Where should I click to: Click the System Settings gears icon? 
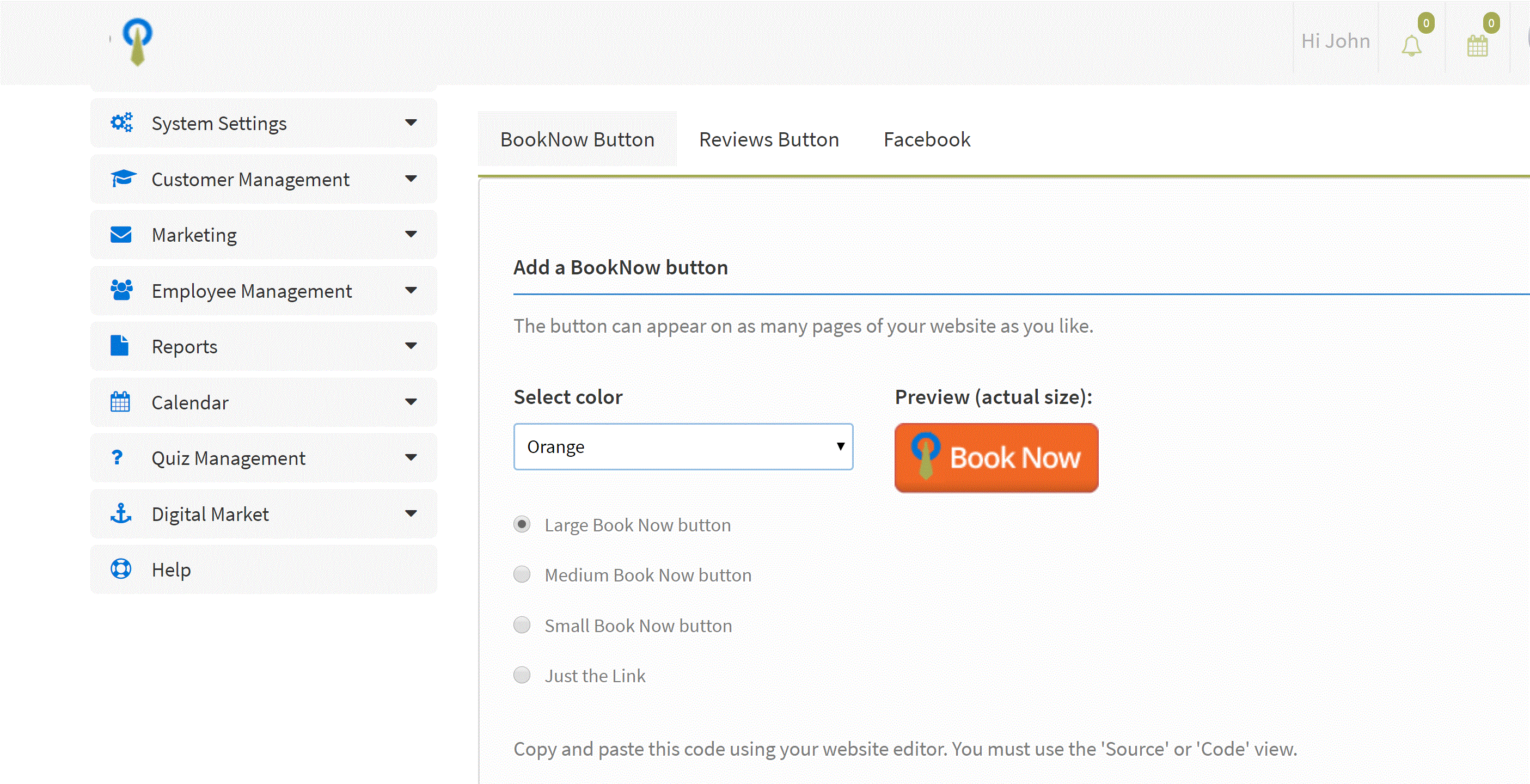click(122, 123)
